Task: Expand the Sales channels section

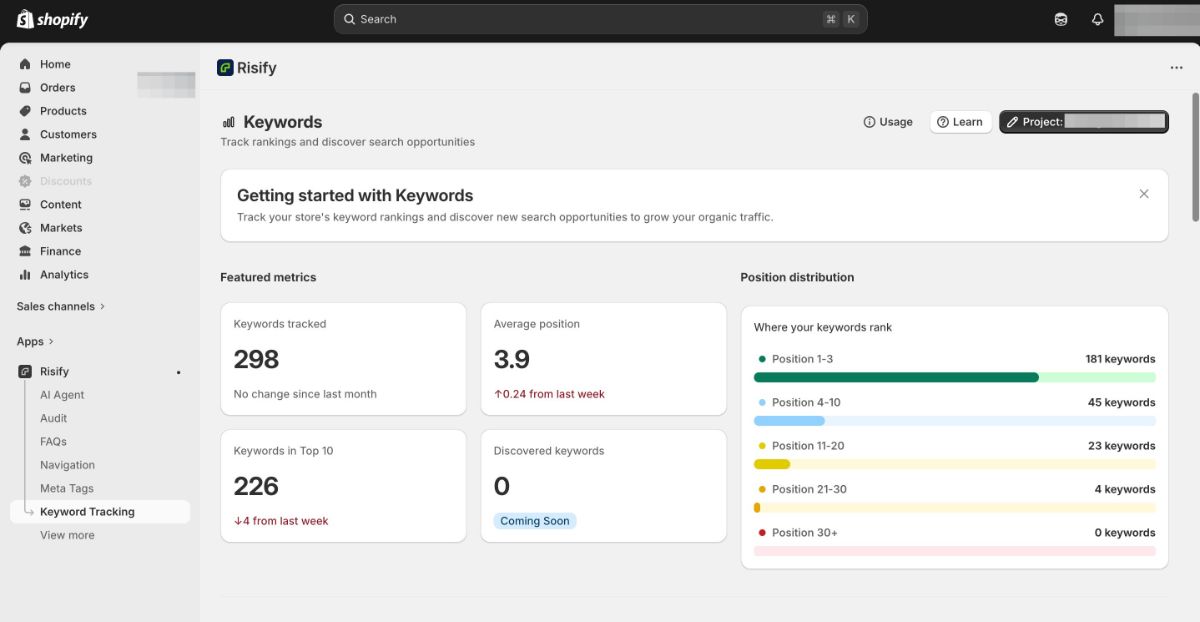Action: click(x=60, y=307)
